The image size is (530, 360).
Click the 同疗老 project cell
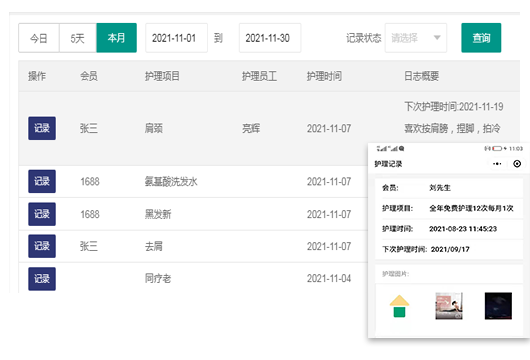click(158, 279)
